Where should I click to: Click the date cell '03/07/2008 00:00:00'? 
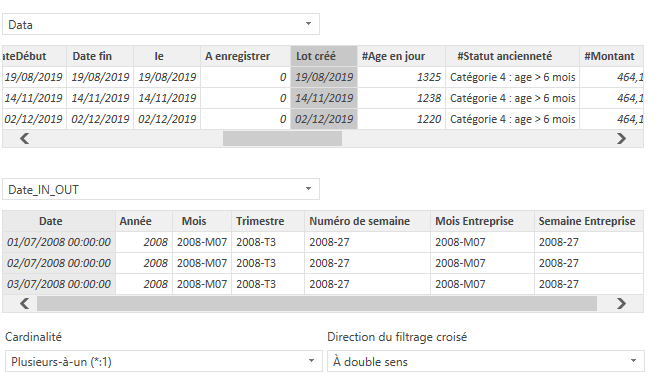[x=59, y=284]
